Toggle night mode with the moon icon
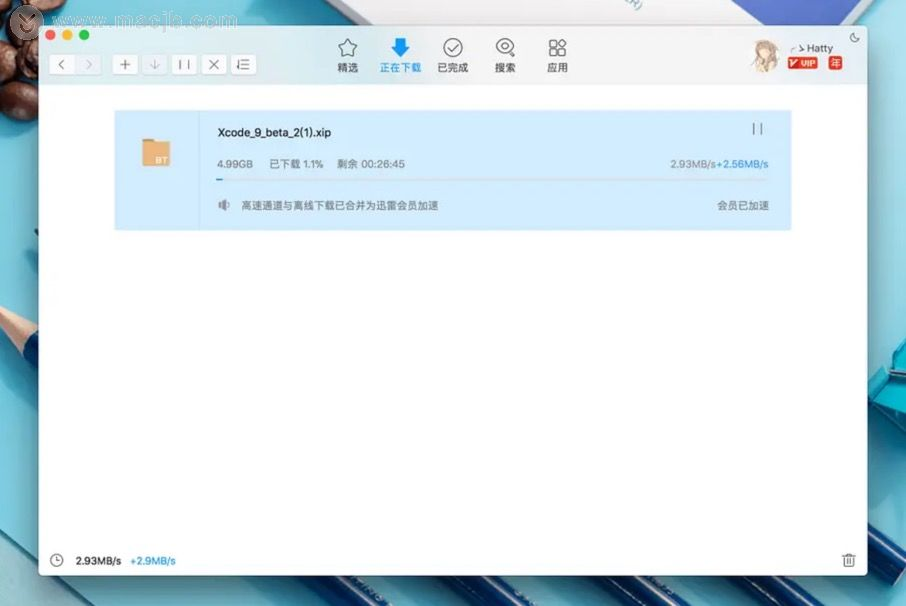 point(855,38)
